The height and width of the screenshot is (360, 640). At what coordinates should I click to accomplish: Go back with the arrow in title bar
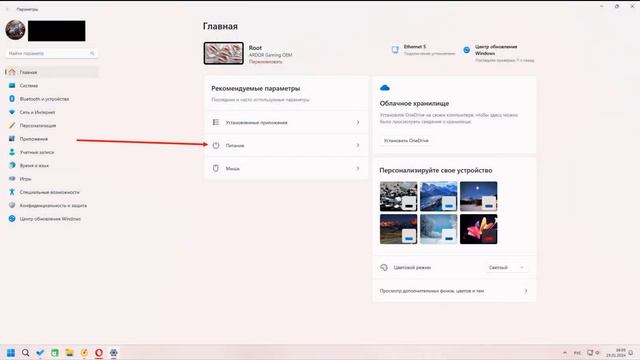click(x=7, y=9)
